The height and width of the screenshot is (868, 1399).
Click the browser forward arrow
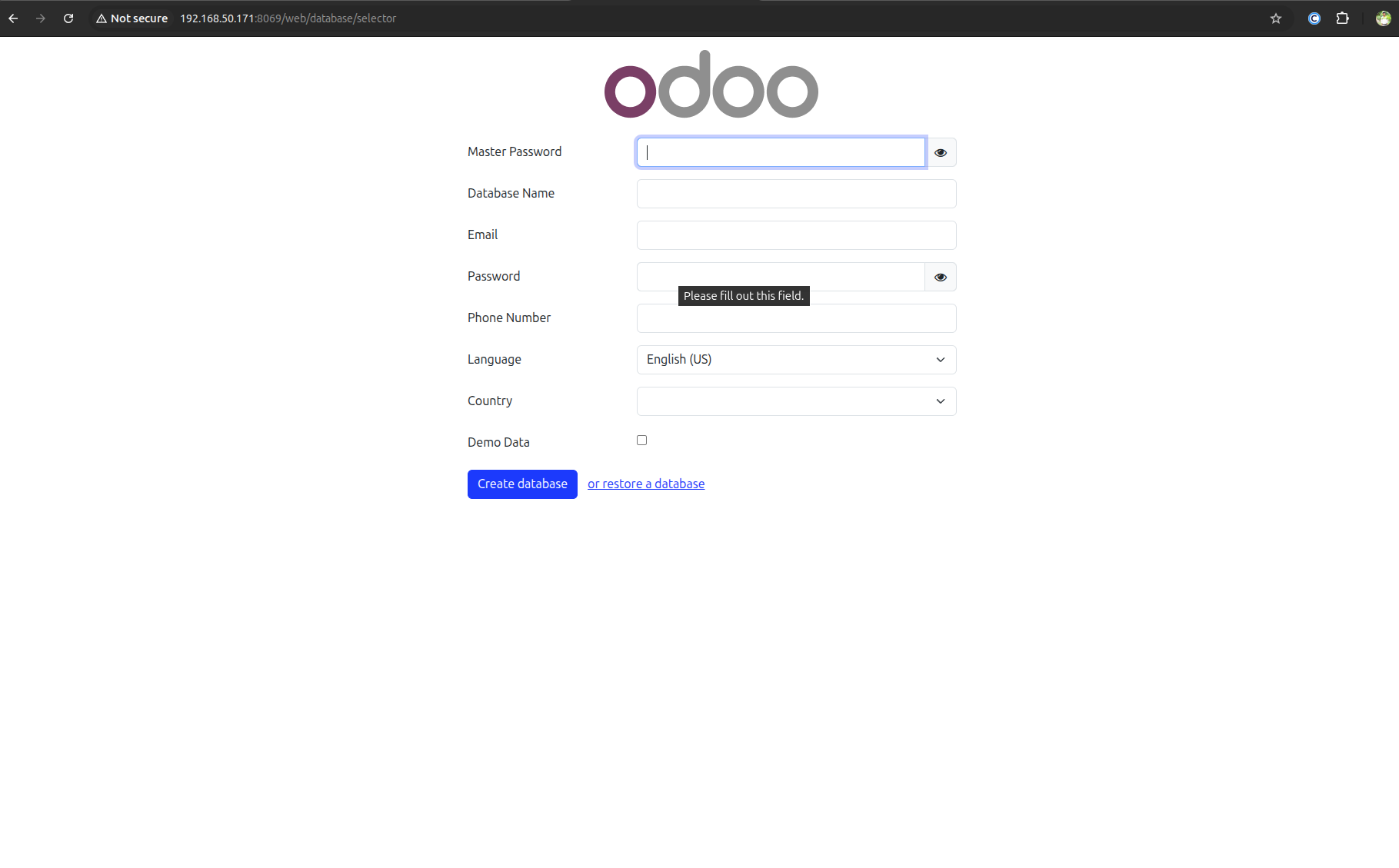[x=41, y=18]
